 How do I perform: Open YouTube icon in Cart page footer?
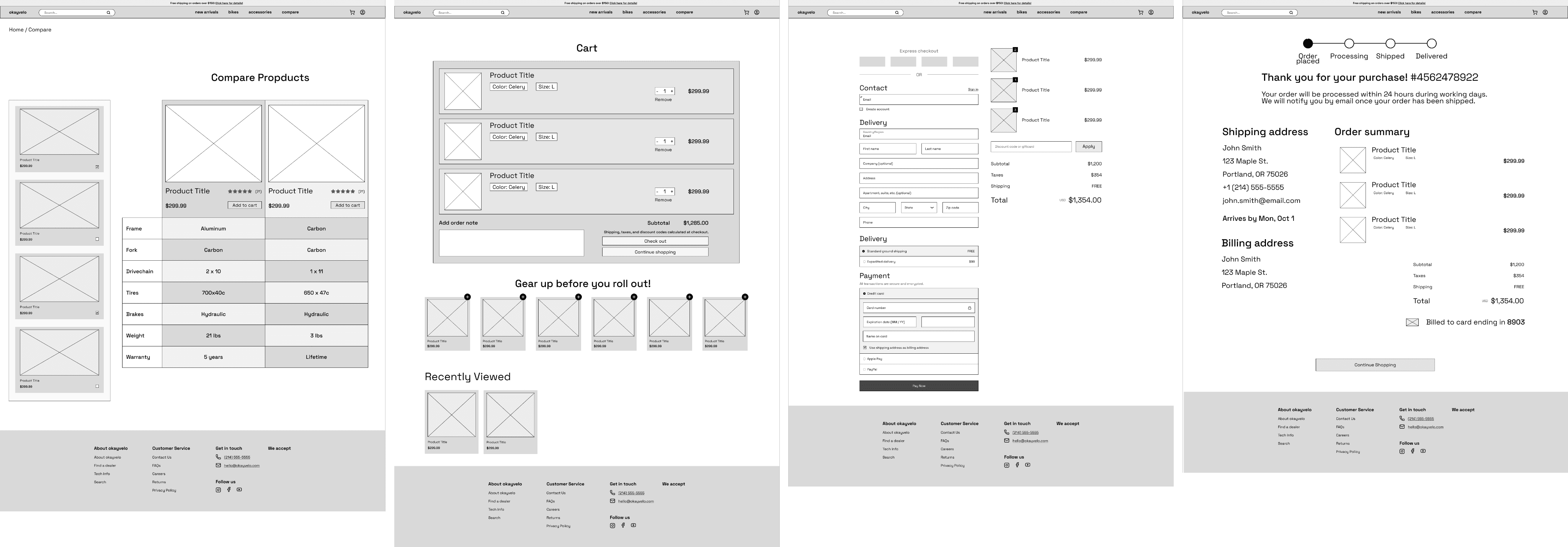pos(634,525)
